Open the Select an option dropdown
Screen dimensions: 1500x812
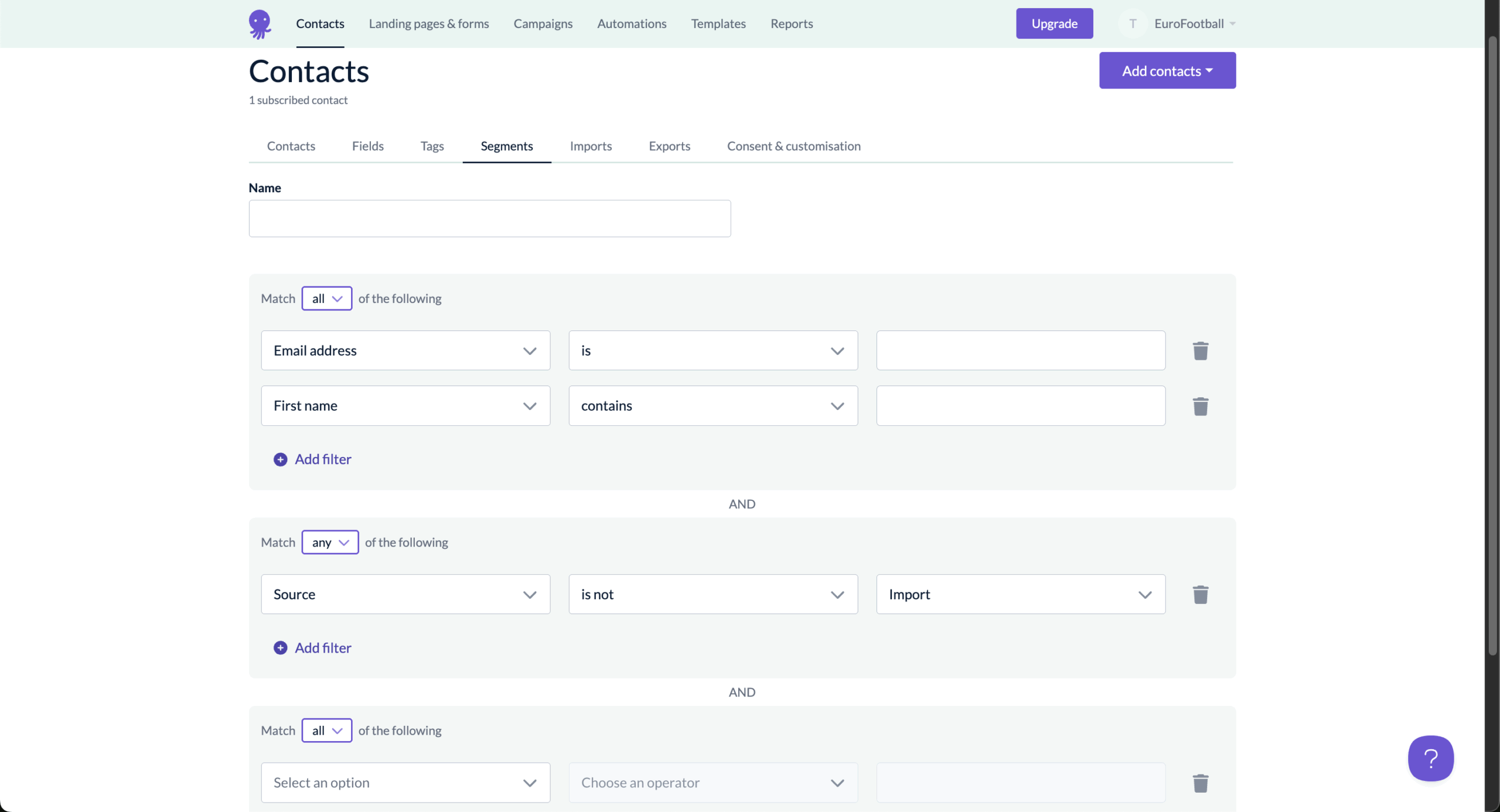click(405, 783)
